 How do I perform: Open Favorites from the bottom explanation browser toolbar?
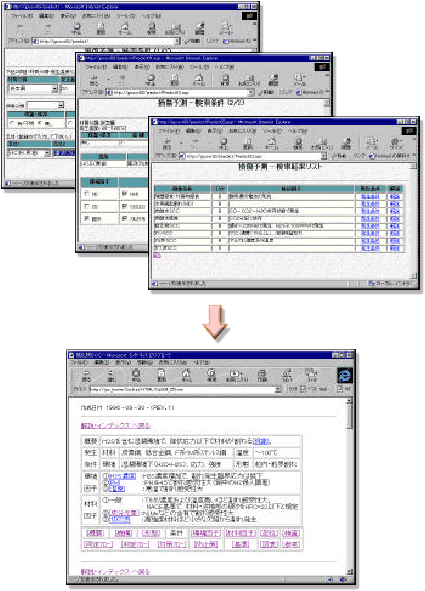(237, 375)
